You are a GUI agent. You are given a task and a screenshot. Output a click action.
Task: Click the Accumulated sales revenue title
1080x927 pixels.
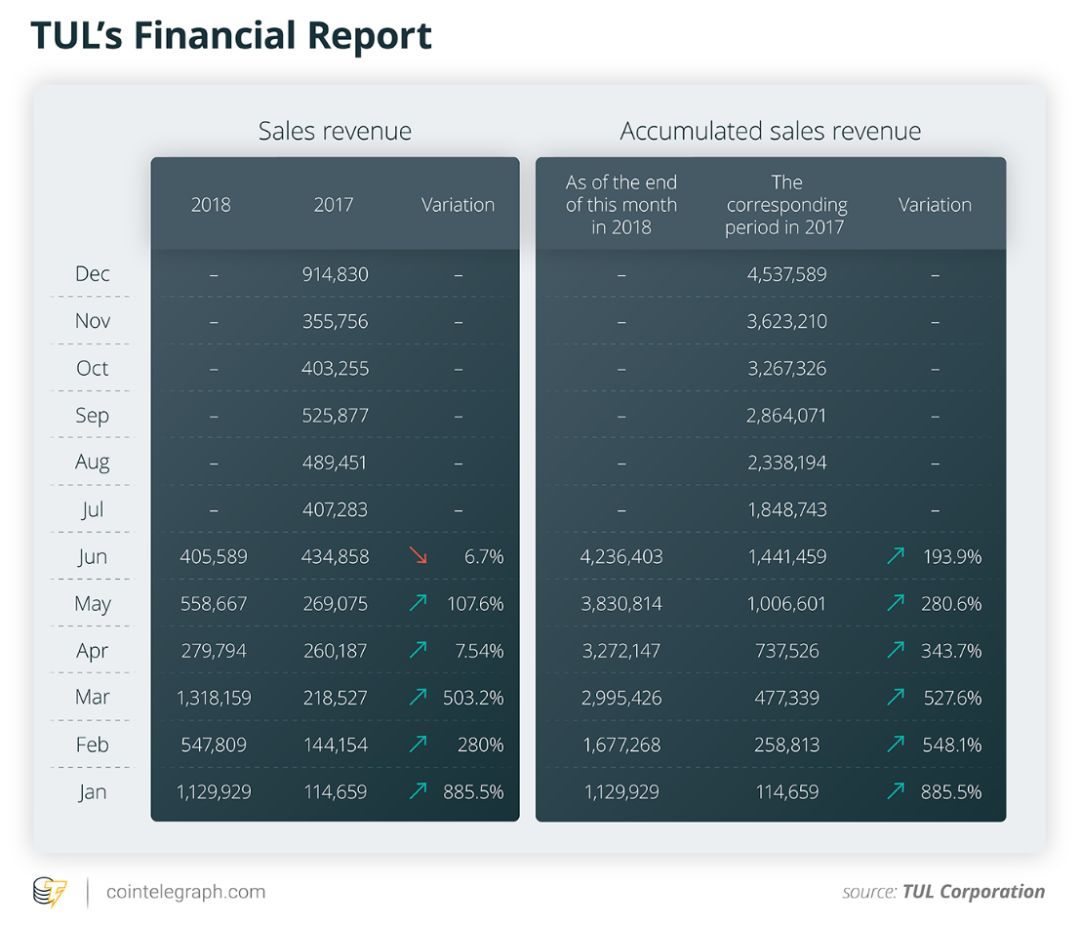click(770, 131)
